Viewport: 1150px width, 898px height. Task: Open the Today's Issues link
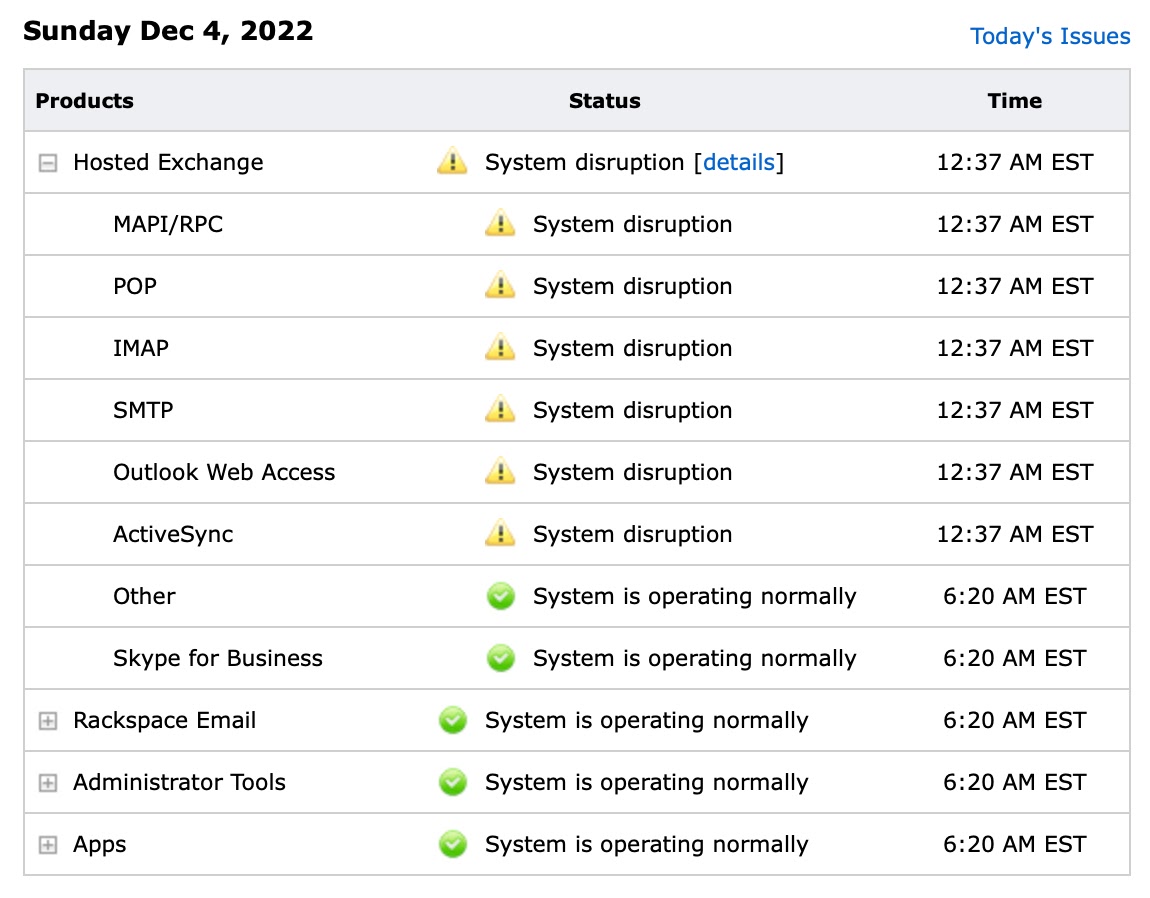pyautogui.click(x=1050, y=36)
